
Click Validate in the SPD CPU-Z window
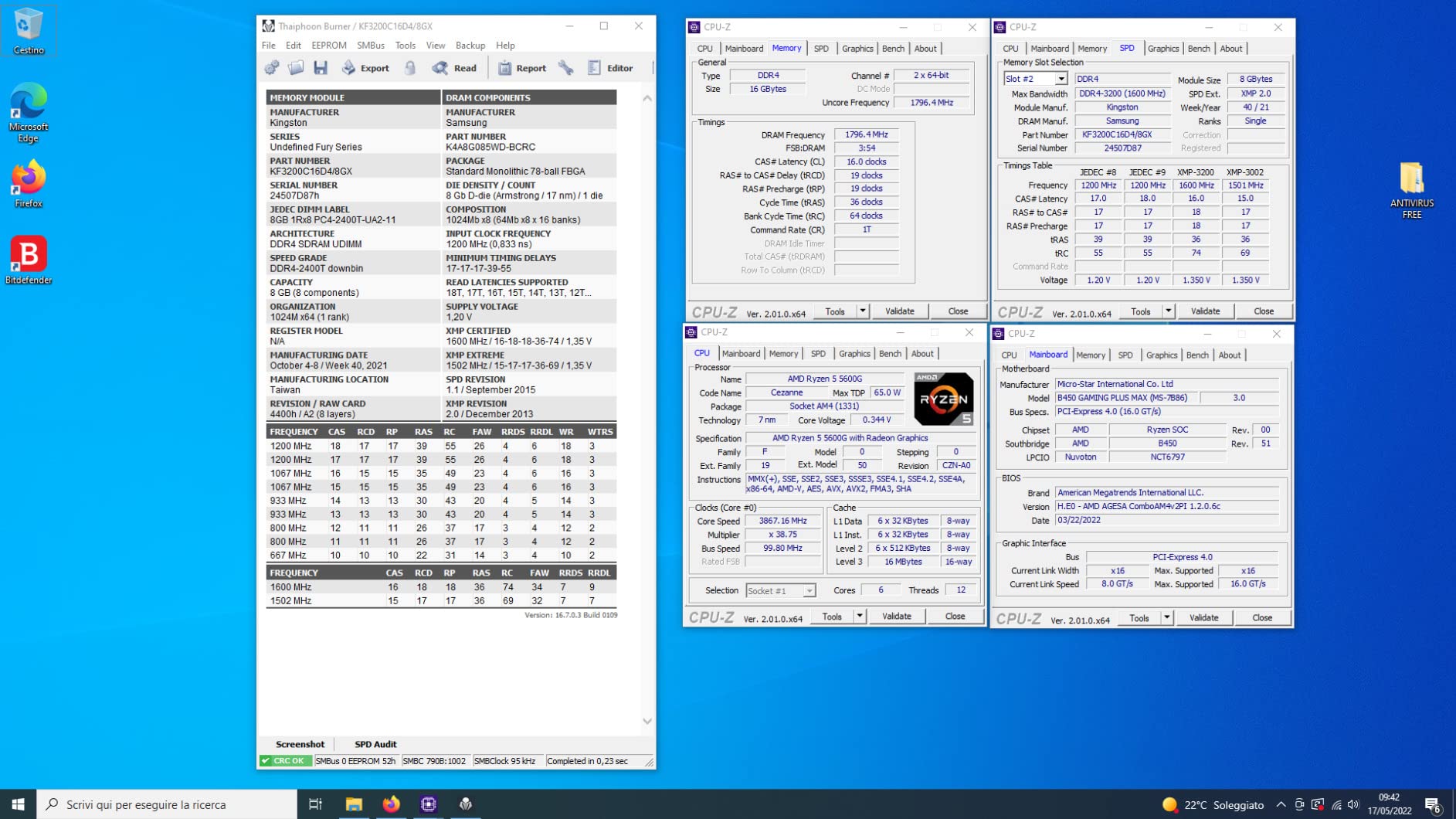[1205, 311]
